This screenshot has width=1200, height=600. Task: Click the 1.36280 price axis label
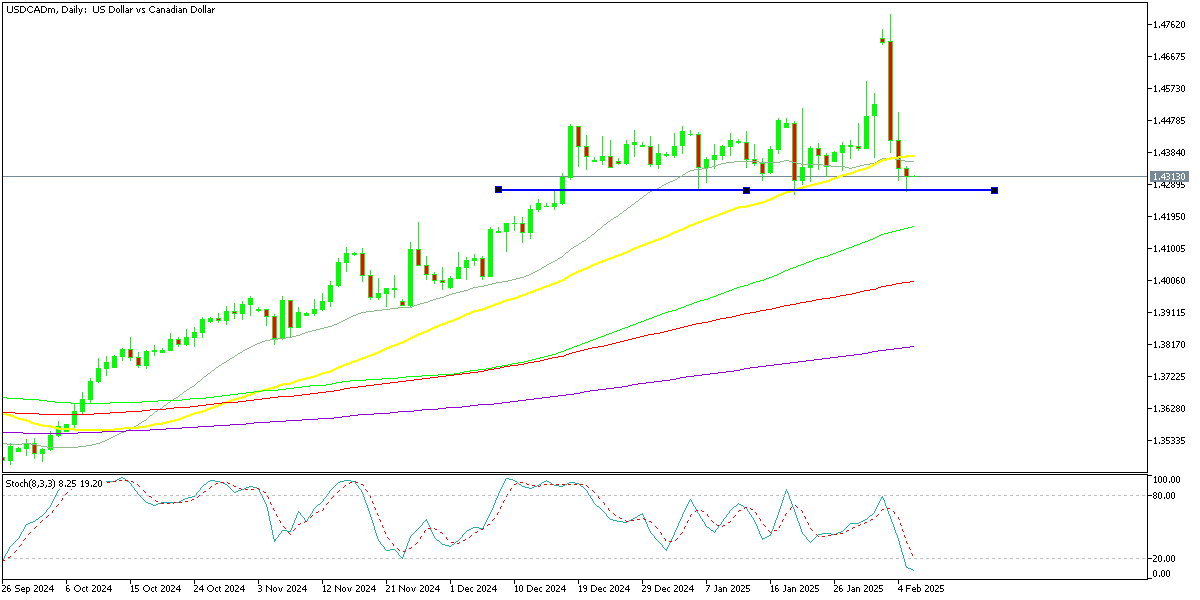coord(1168,408)
